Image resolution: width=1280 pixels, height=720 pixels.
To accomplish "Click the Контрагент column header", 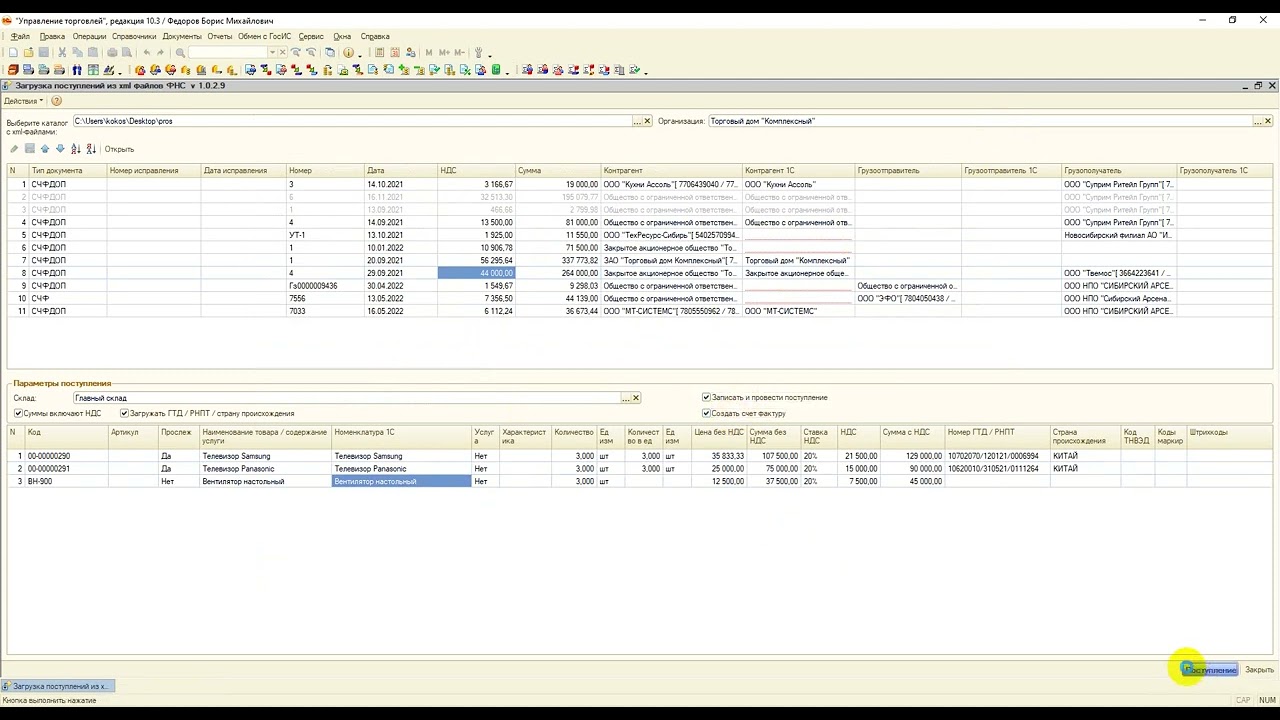I will click(672, 171).
